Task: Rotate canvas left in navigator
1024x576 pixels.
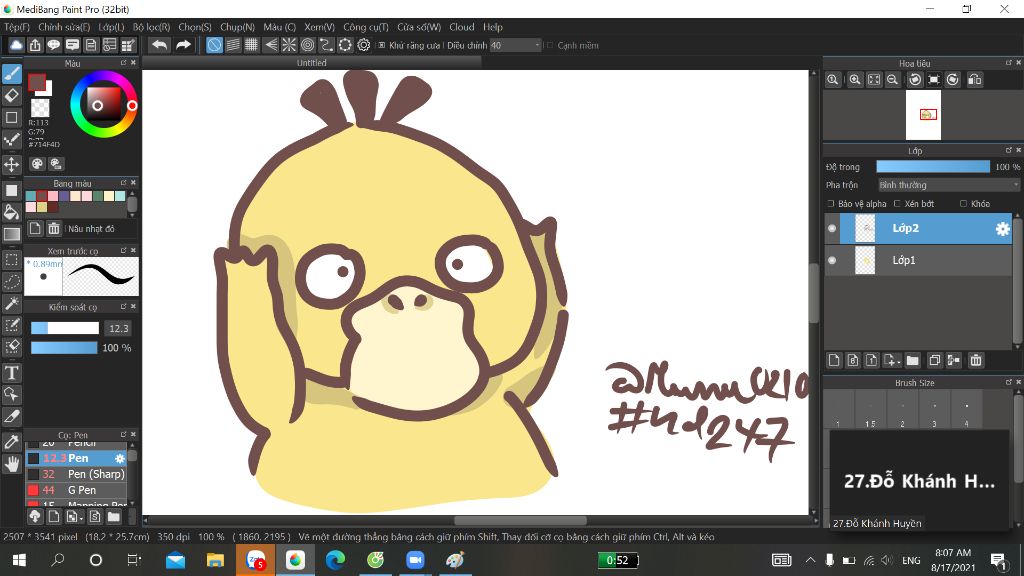Action: (x=915, y=80)
